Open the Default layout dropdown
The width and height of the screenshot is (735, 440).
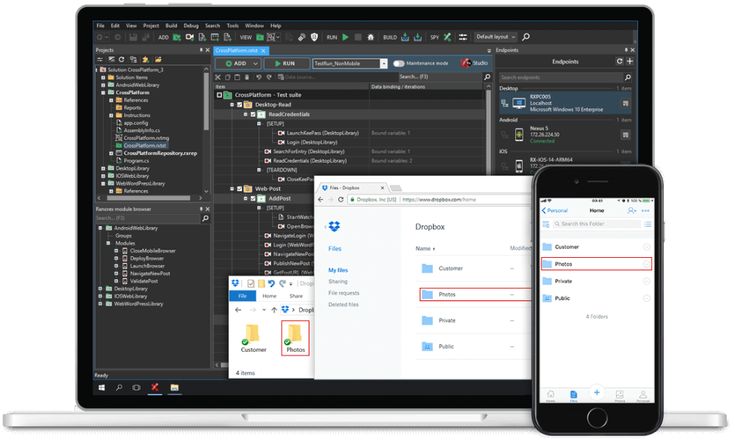pos(495,37)
